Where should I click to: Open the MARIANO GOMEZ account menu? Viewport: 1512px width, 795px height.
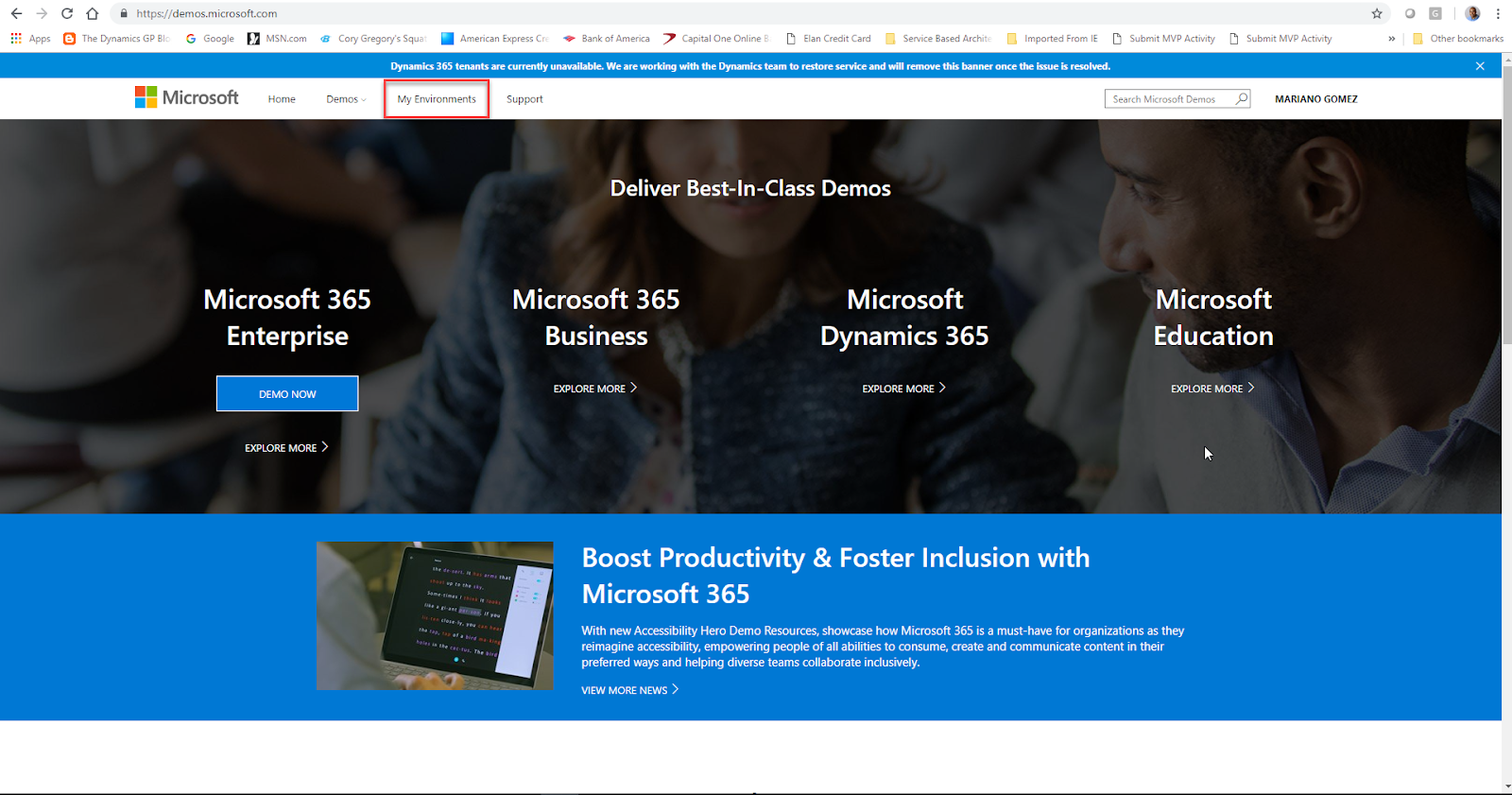pyautogui.click(x=1316, y=99)
